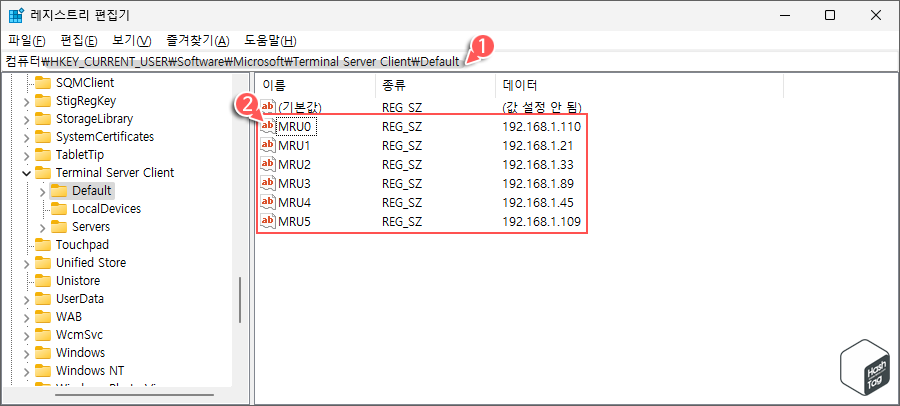This screenshot has width=900, height=406.
Task: Expand the TabletTip key
Action: tap(26, 155)
